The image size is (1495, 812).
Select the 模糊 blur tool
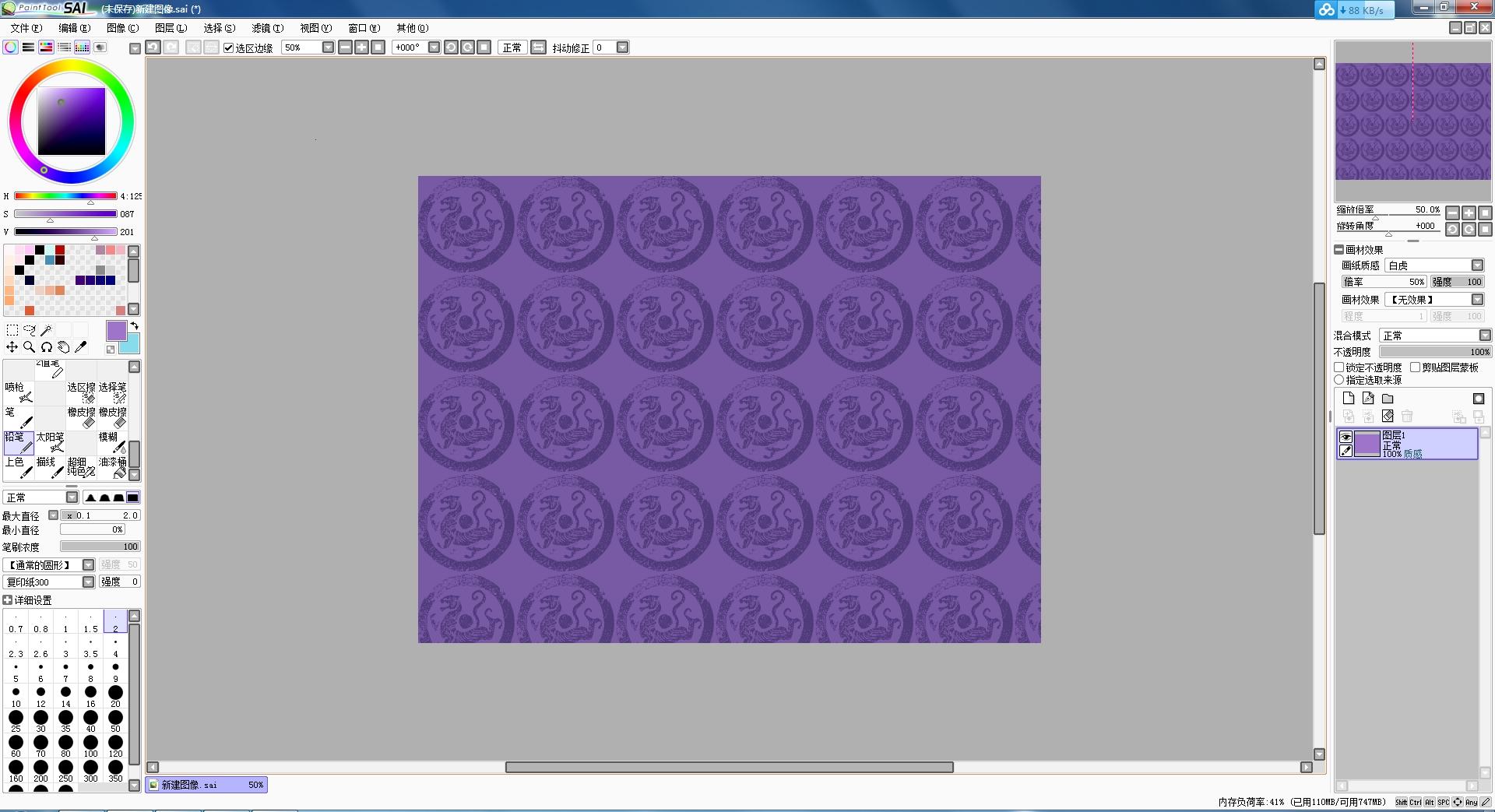(113, 442)
